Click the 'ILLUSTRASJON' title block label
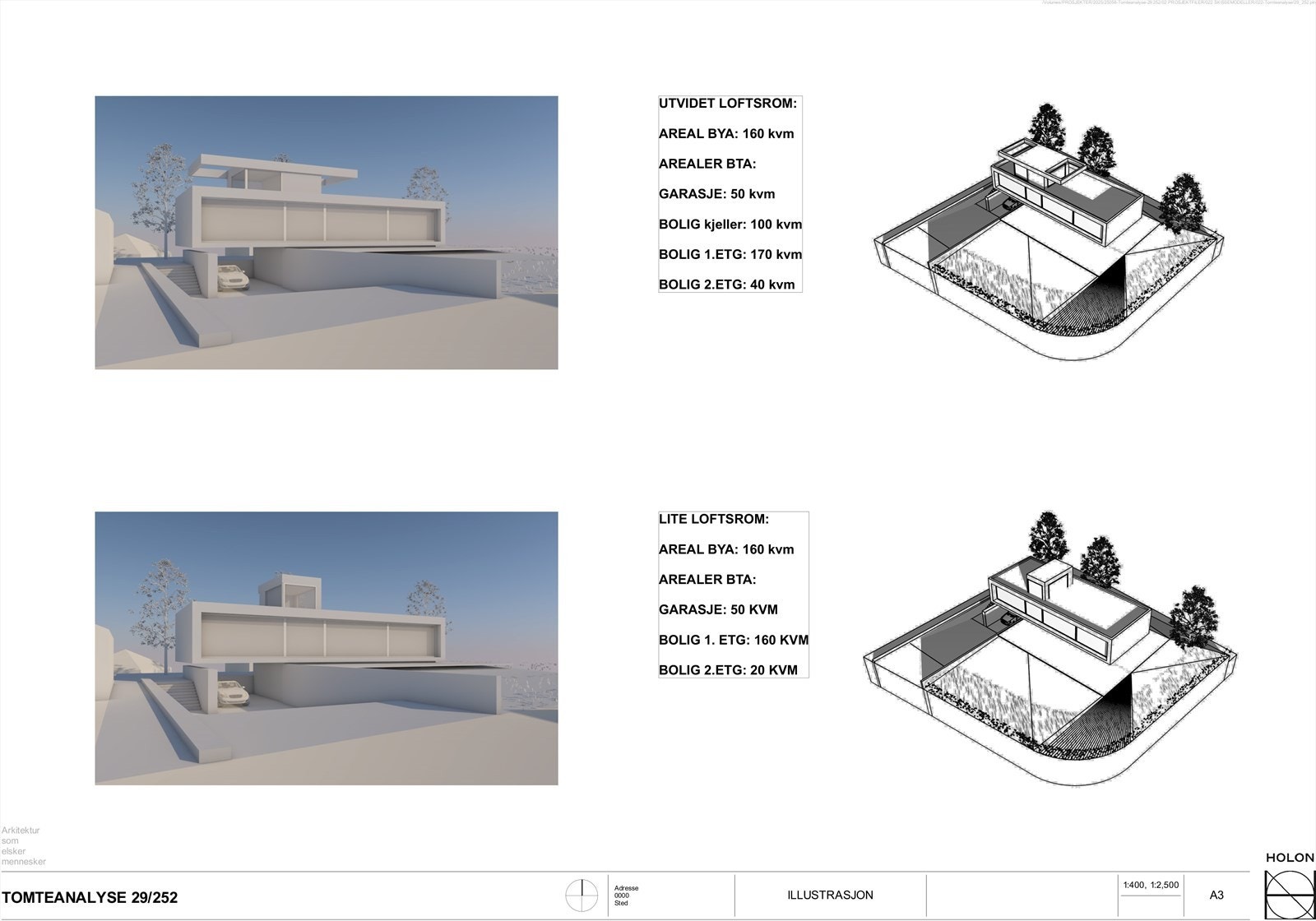Image resolution: width=1316 pixels, height=921 pixels. (x=830, y=896)
